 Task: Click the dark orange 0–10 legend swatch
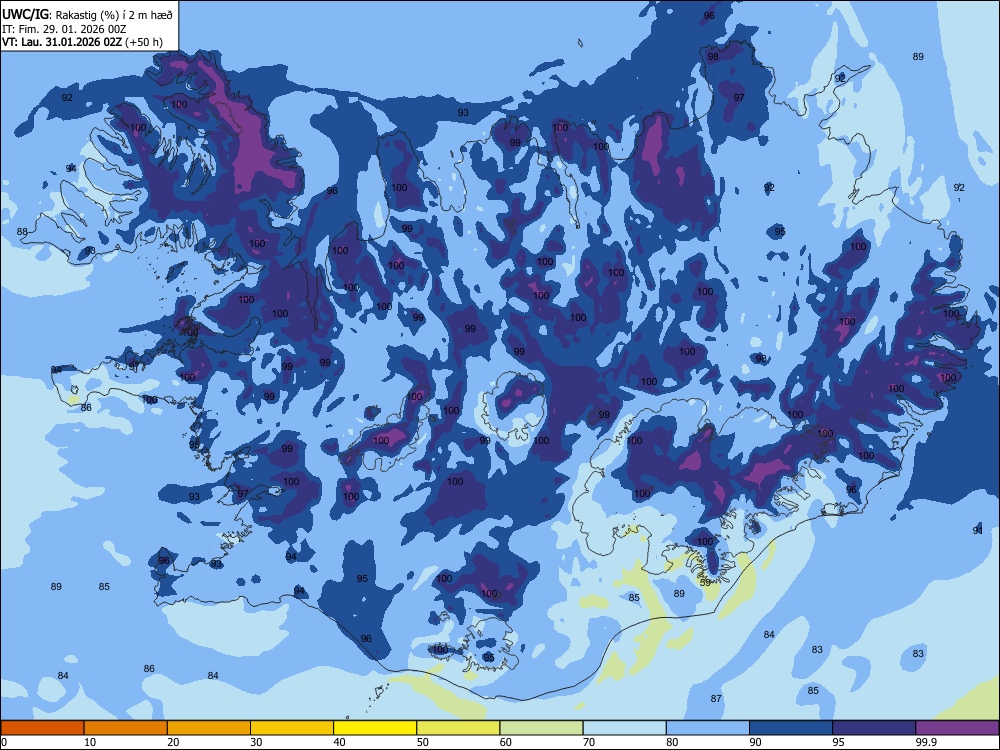(42, 728)
